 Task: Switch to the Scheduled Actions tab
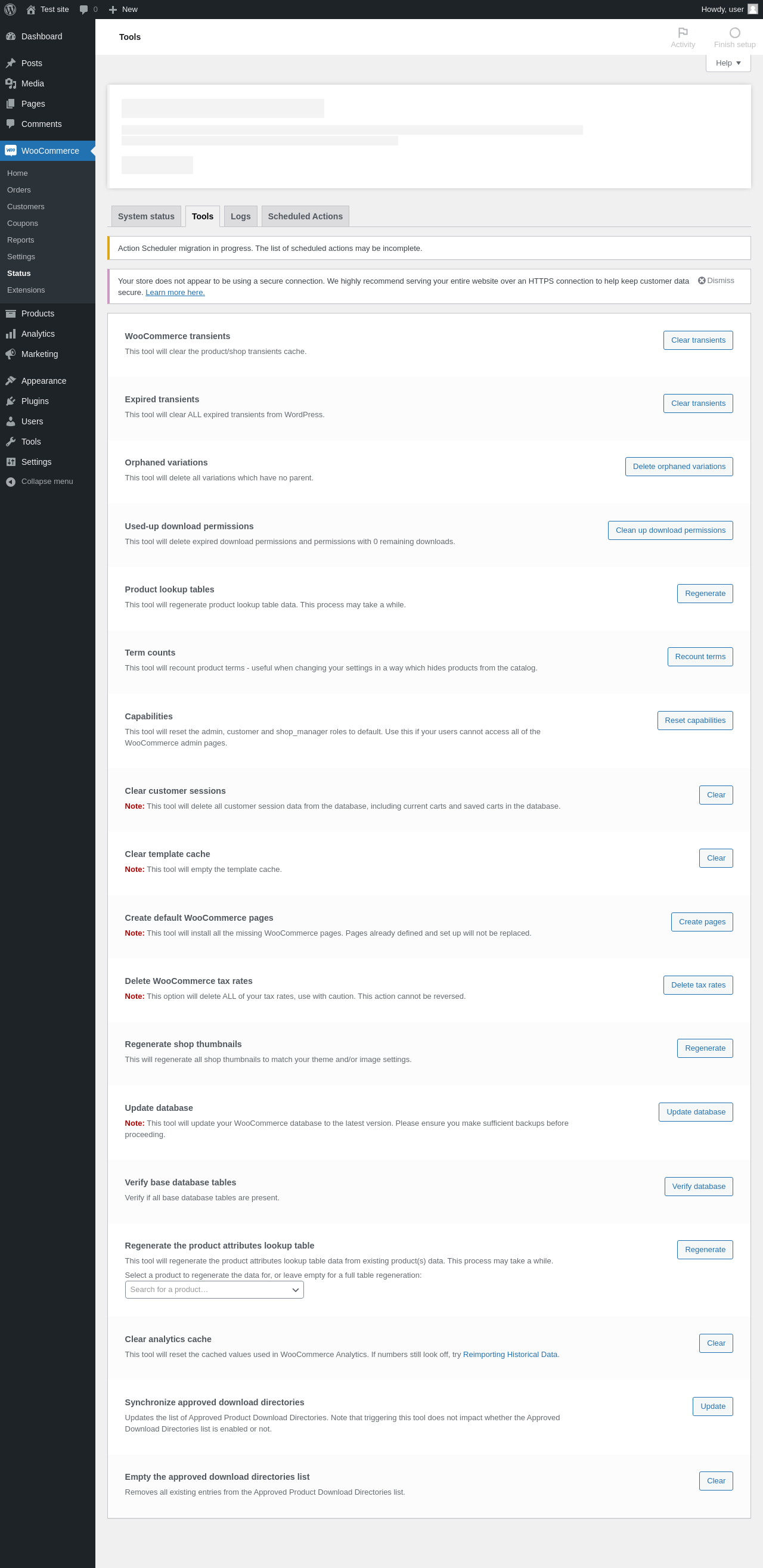pyautogui.click(x=305, y=216)
